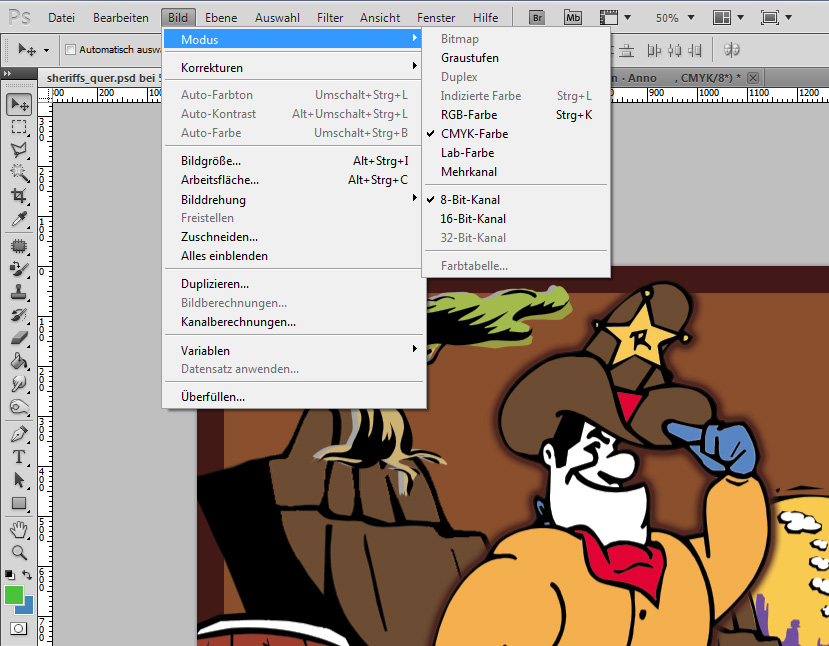This screenshot has height=646, width=829.
Task: Switch color mode to CMYK-Farbe
Action: pyautogui.click(x=474, y=134)
